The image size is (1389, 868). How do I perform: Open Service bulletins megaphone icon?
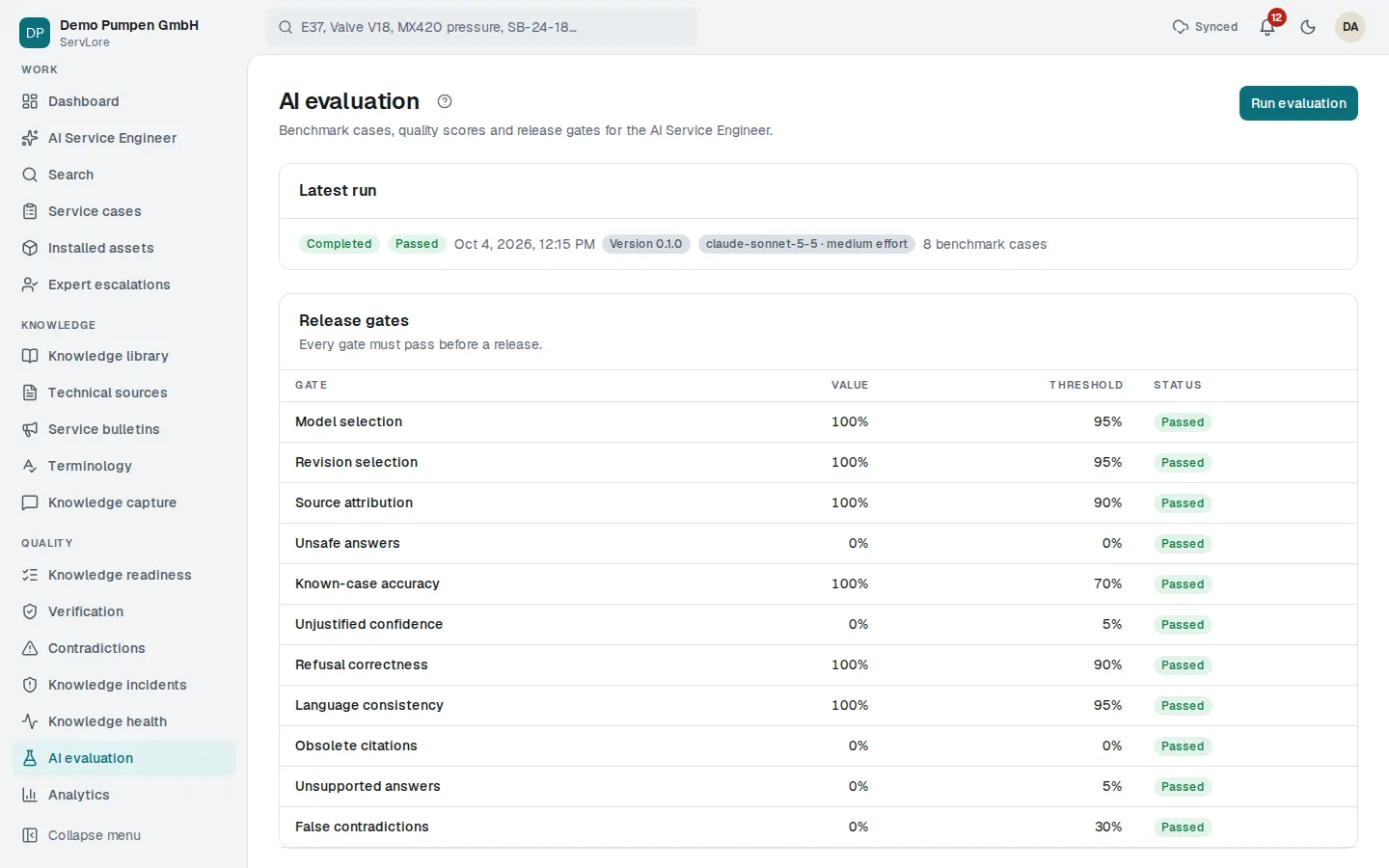tap(30, 429)
